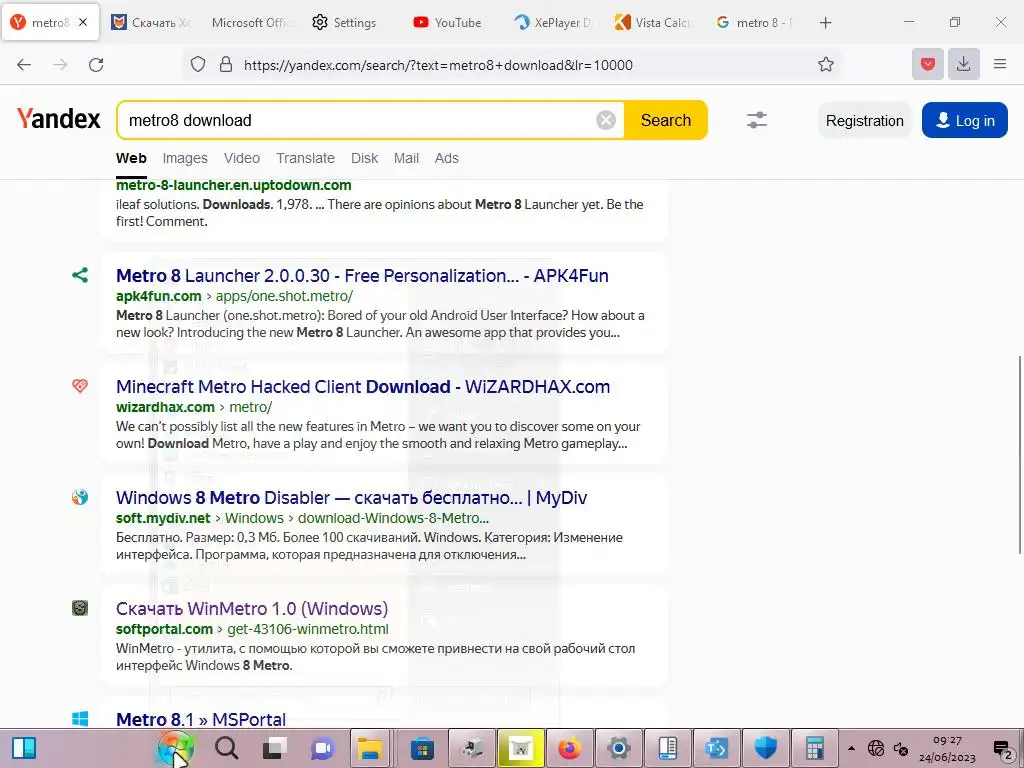Switch to the XePlayer tab
The height and width of the screenshot is (768, 1024).
552,23
